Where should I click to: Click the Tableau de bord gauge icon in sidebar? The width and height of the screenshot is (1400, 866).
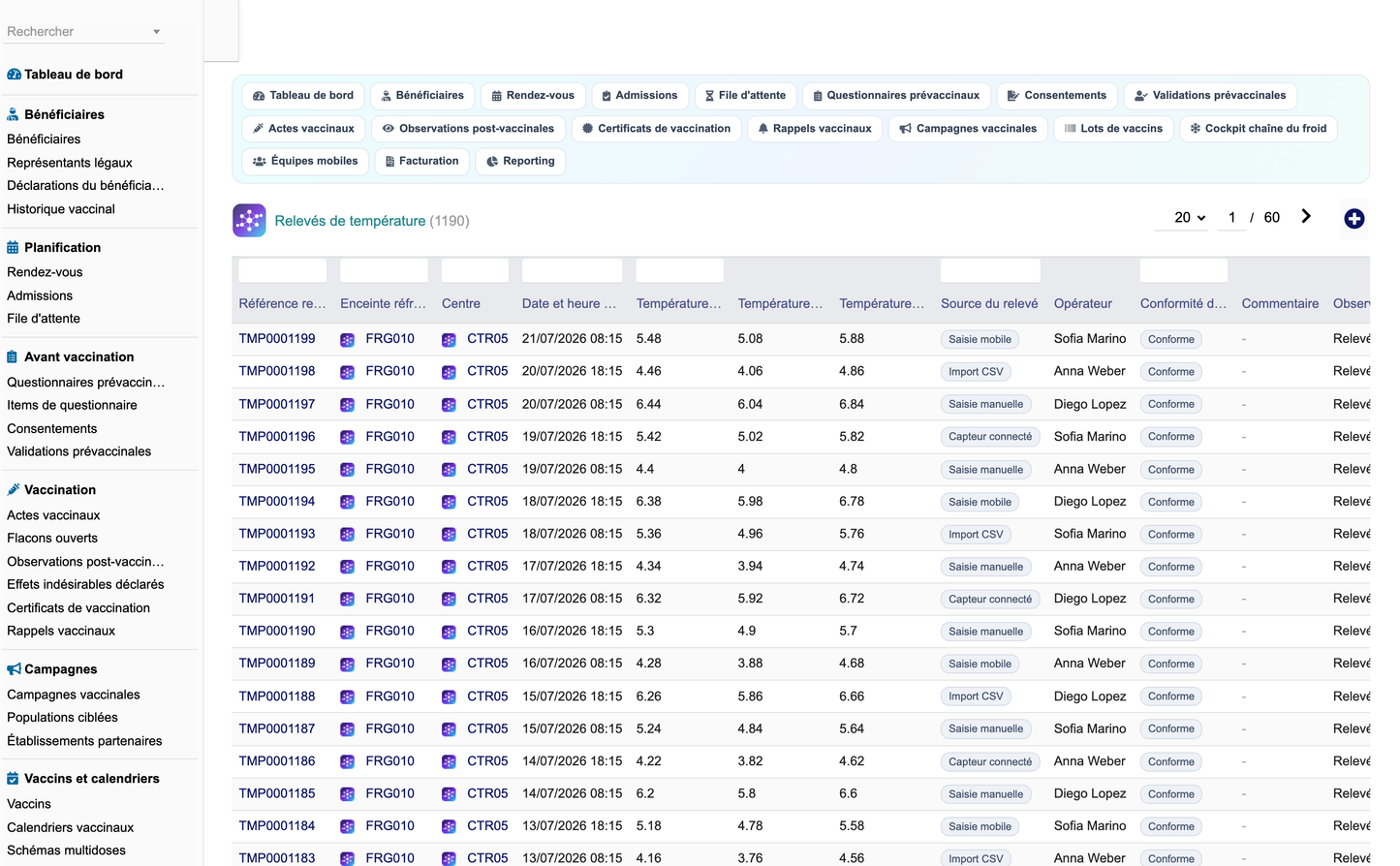pos(14,75)
